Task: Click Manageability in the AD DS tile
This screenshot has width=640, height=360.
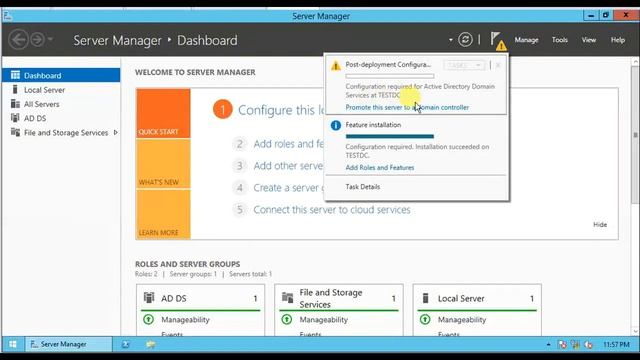Action: tap(185, 320)
